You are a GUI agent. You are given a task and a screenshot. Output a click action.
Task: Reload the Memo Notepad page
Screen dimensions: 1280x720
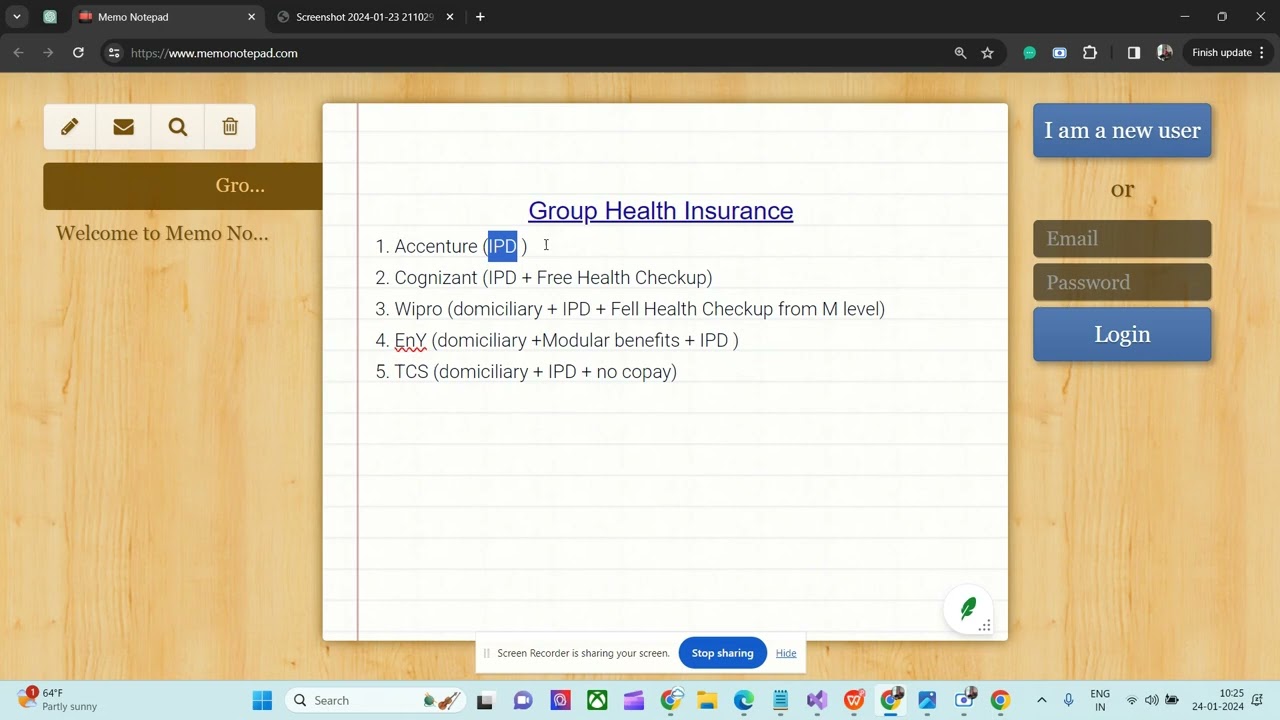[x=78, y=53]
